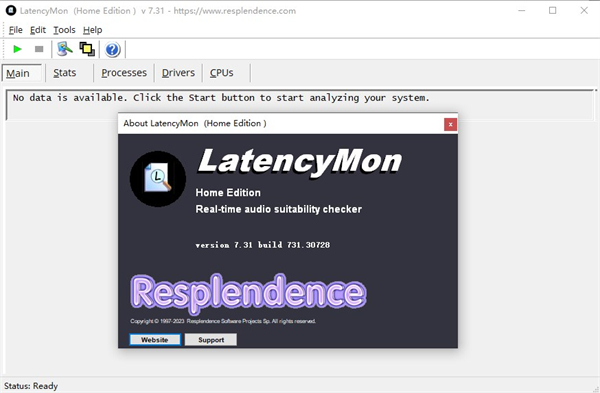The width and height of the screenshot is (600, 393).
Task: Minimize the LatencyMon window
Action: (522, 10)
